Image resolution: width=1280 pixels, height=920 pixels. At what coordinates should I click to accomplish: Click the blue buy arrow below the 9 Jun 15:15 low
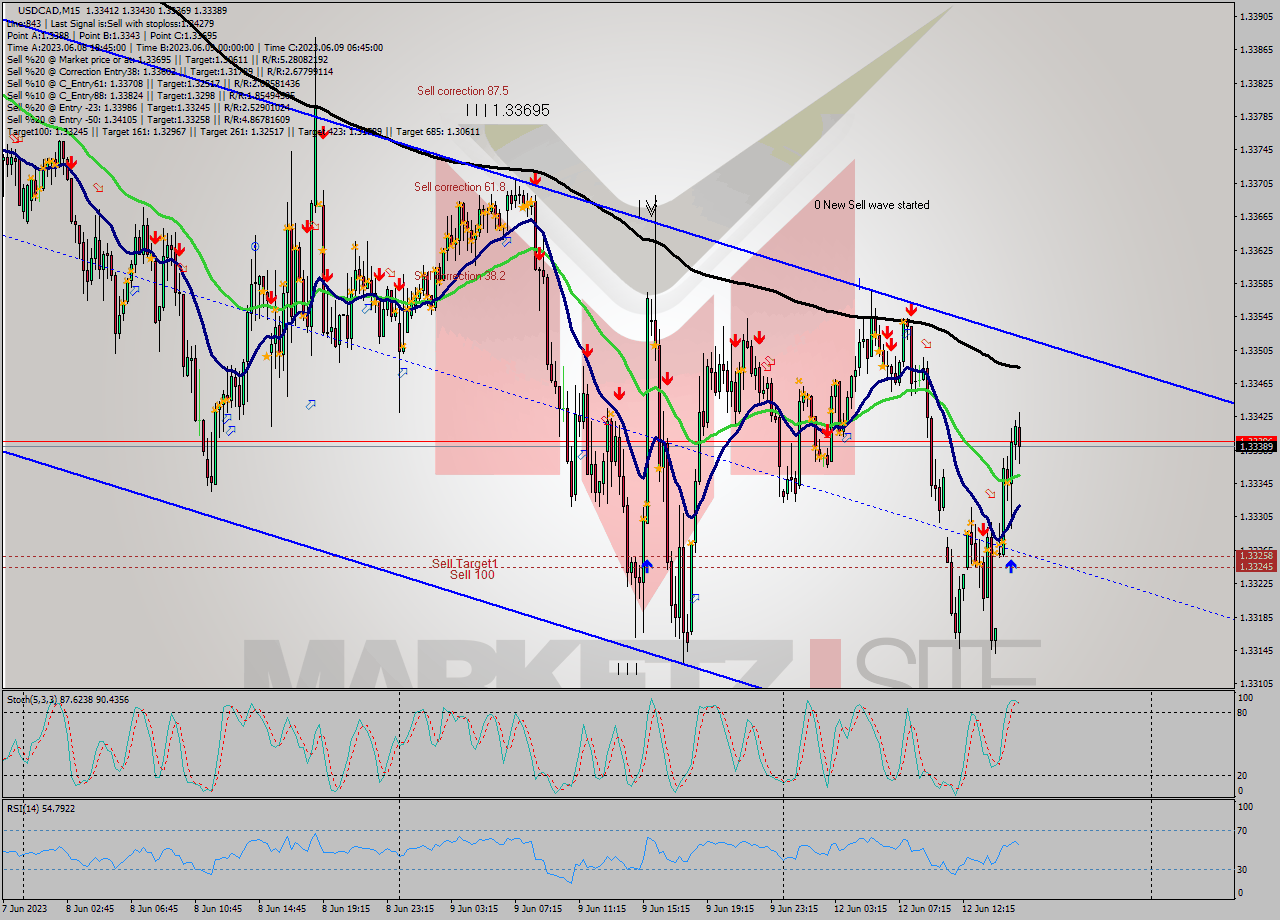pos(647,566)
